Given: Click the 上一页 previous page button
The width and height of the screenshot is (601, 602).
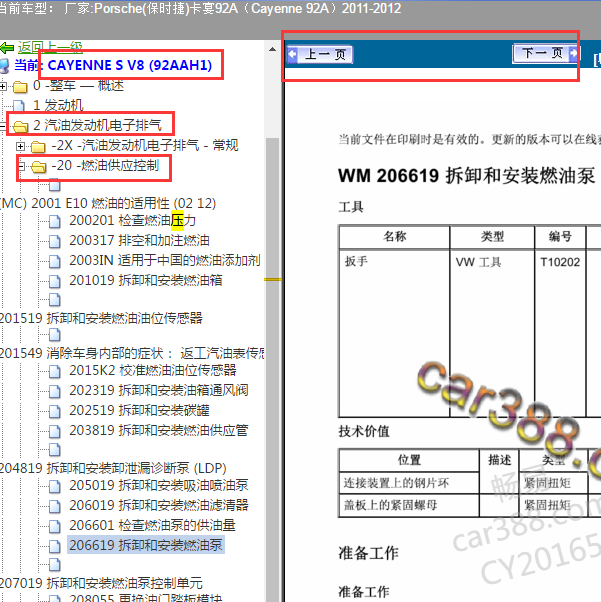Looking at the screenshot, I should [320, 55].
